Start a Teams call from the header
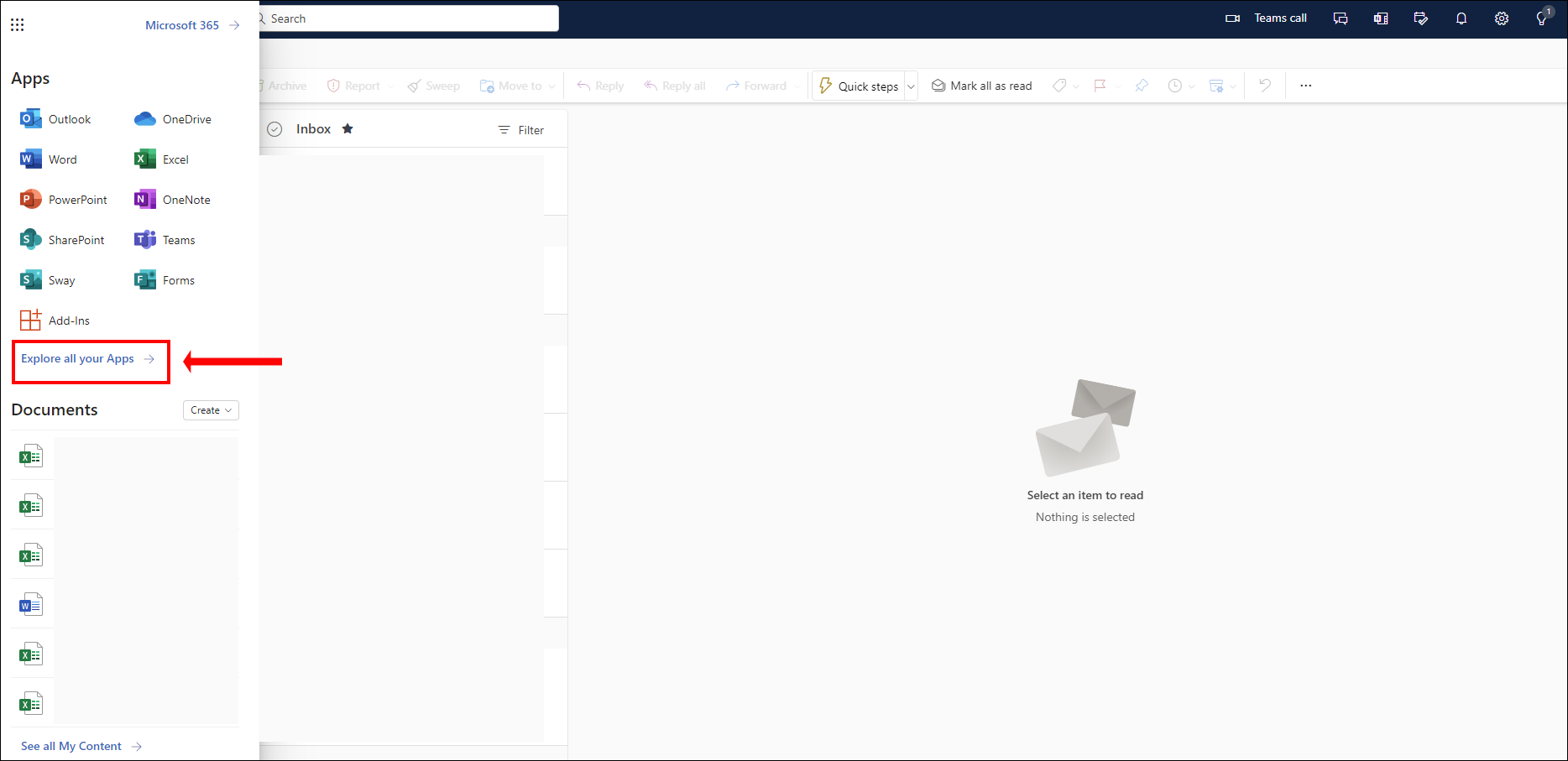 pos(1266,18)
